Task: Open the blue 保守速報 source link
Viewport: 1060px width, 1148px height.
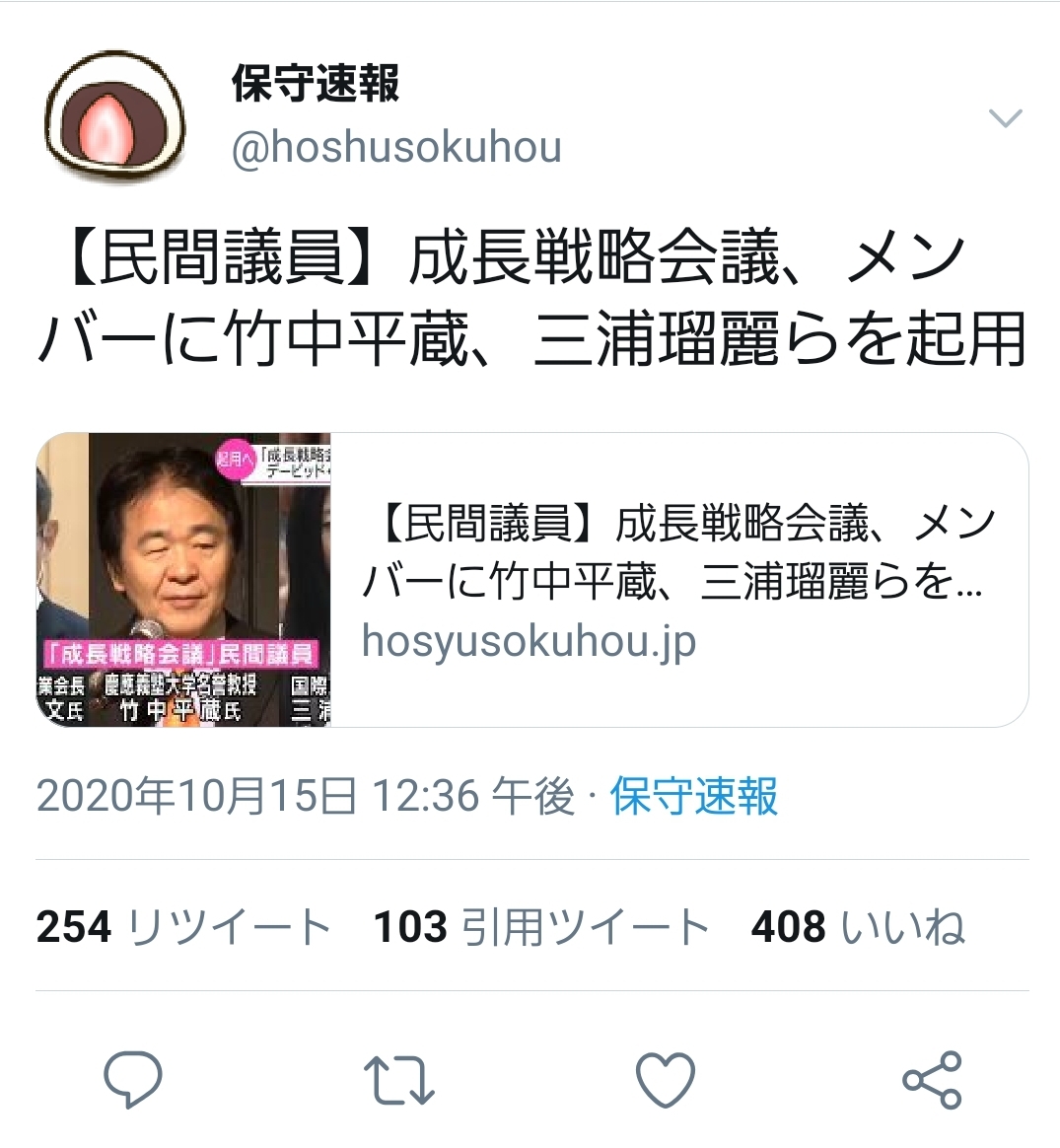Action: coord(693,796)
